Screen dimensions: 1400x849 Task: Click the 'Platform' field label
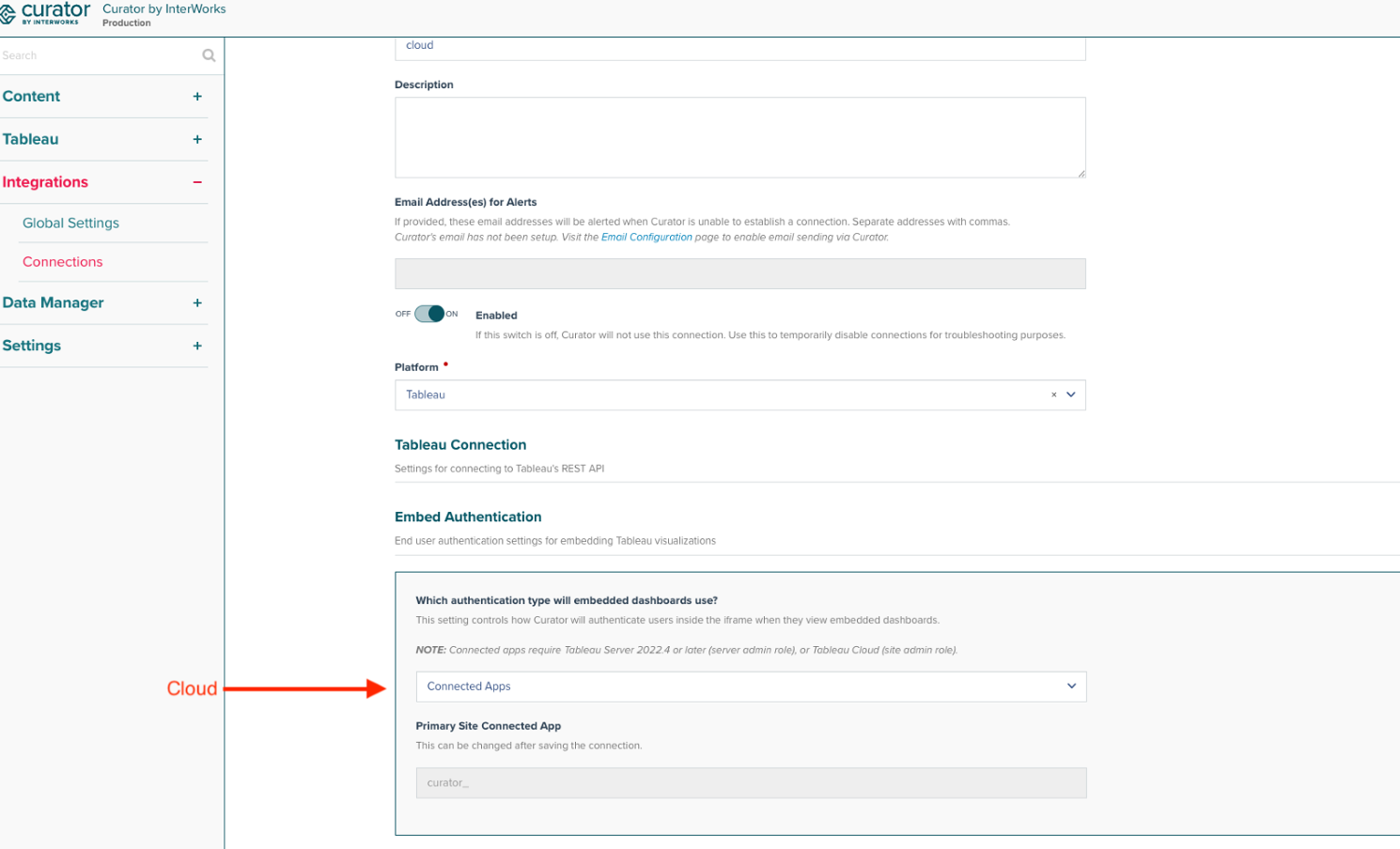416,367
